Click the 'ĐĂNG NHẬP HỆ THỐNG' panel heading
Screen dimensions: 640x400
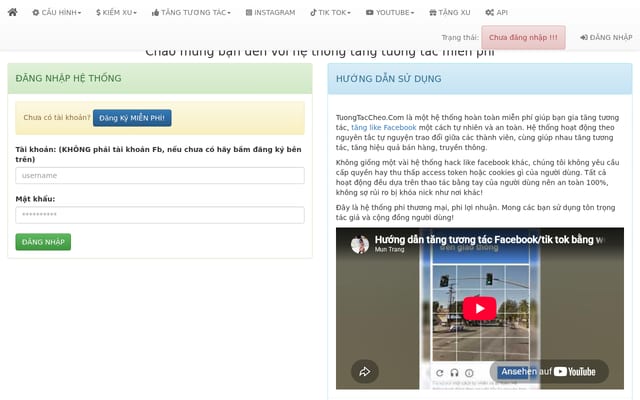point(69,78)
